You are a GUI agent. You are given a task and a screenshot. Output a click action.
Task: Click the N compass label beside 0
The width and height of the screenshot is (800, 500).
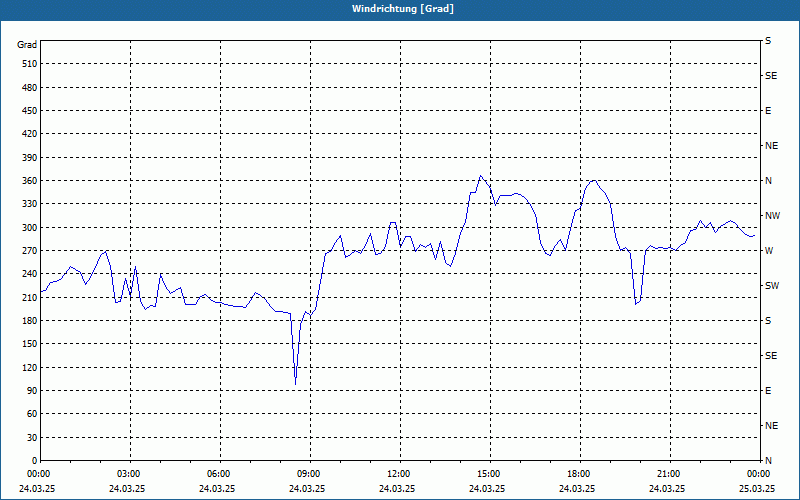[768, 461]
